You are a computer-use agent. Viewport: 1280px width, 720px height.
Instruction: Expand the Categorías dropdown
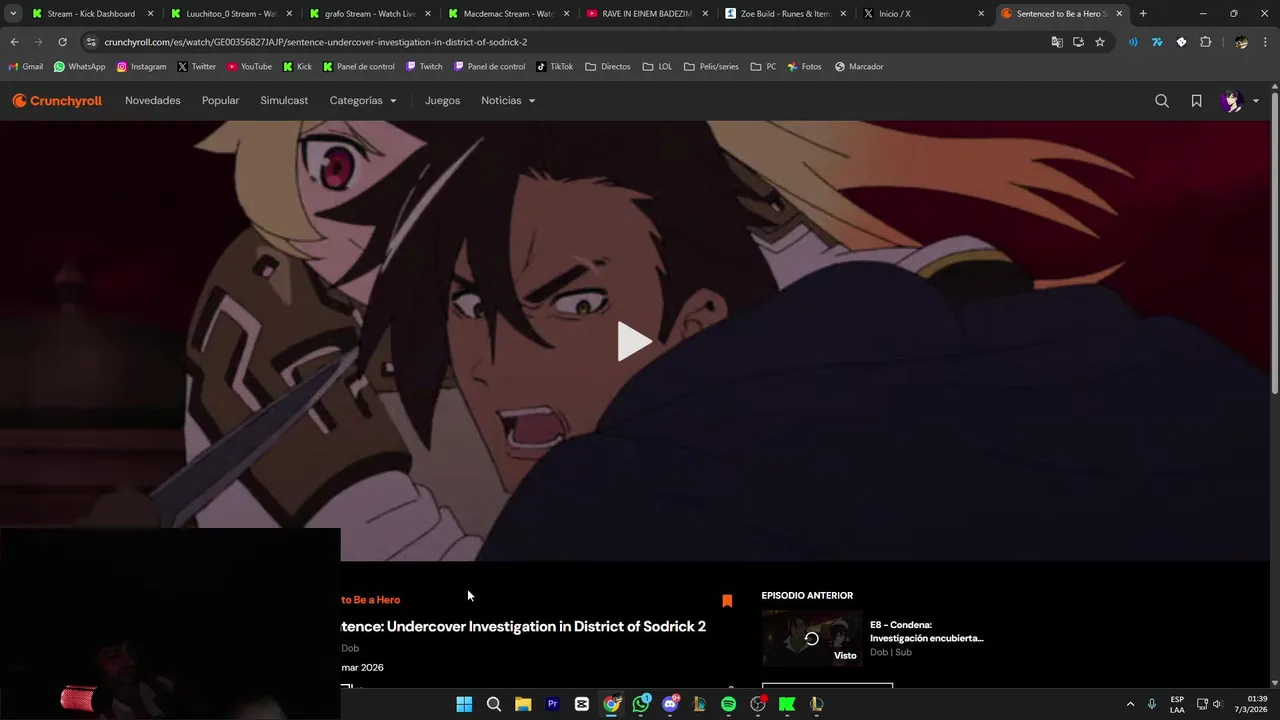click(363, 101)
